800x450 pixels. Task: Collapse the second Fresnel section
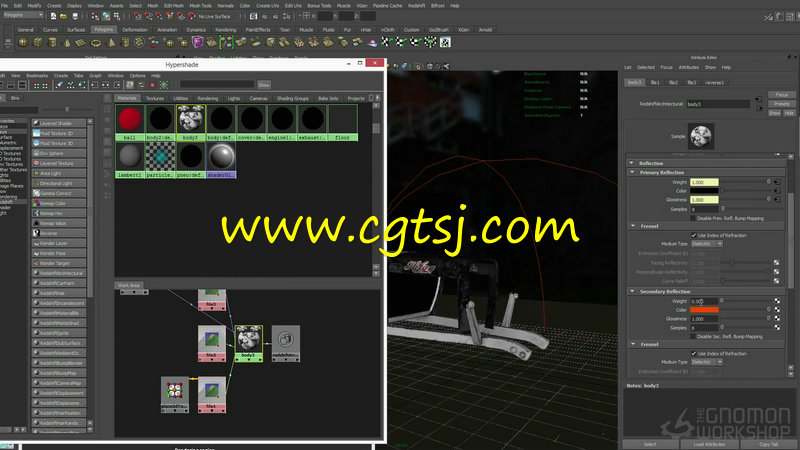pos(633,344)
